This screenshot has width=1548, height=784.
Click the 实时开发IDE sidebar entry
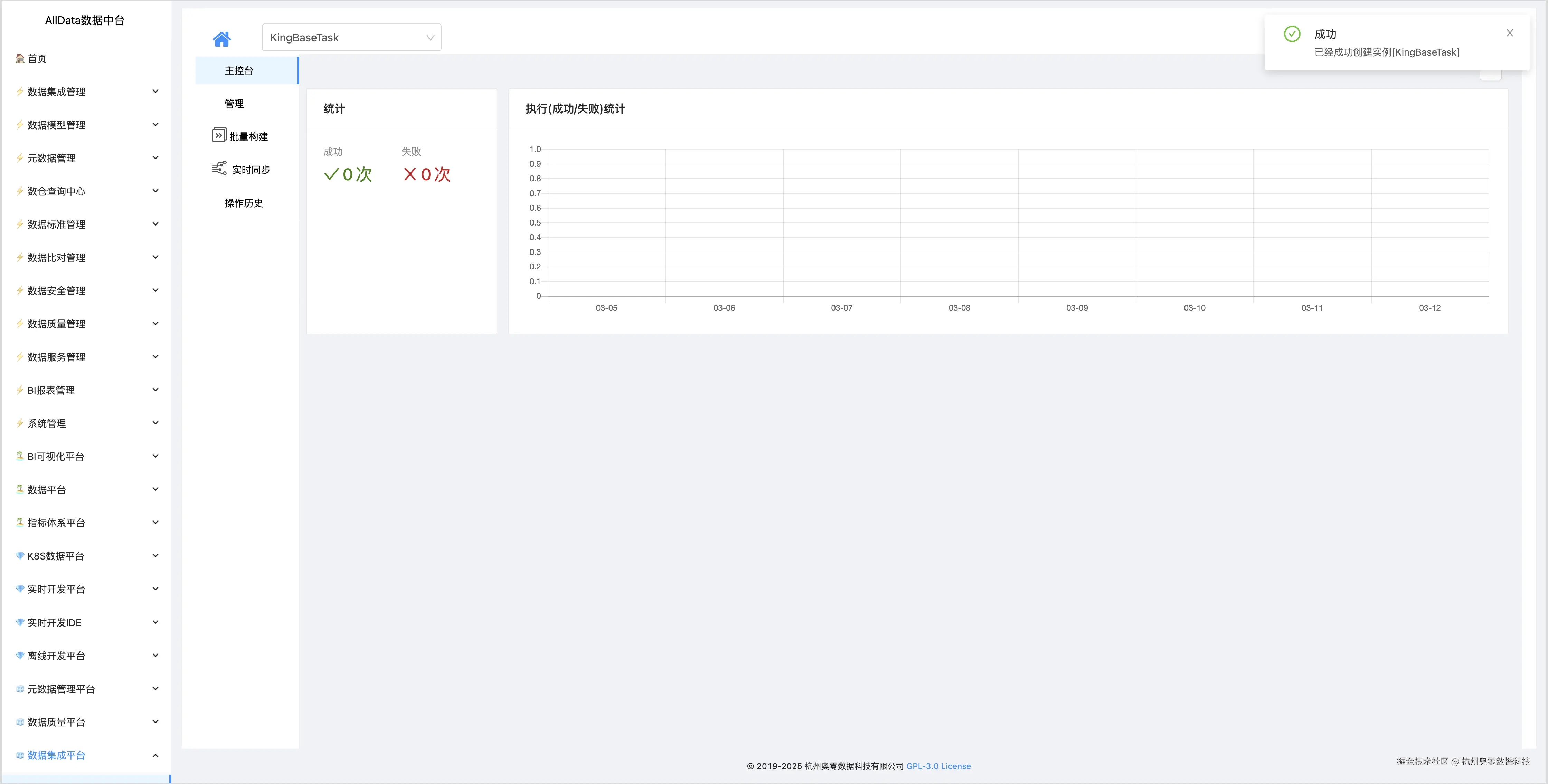point(54,622)
